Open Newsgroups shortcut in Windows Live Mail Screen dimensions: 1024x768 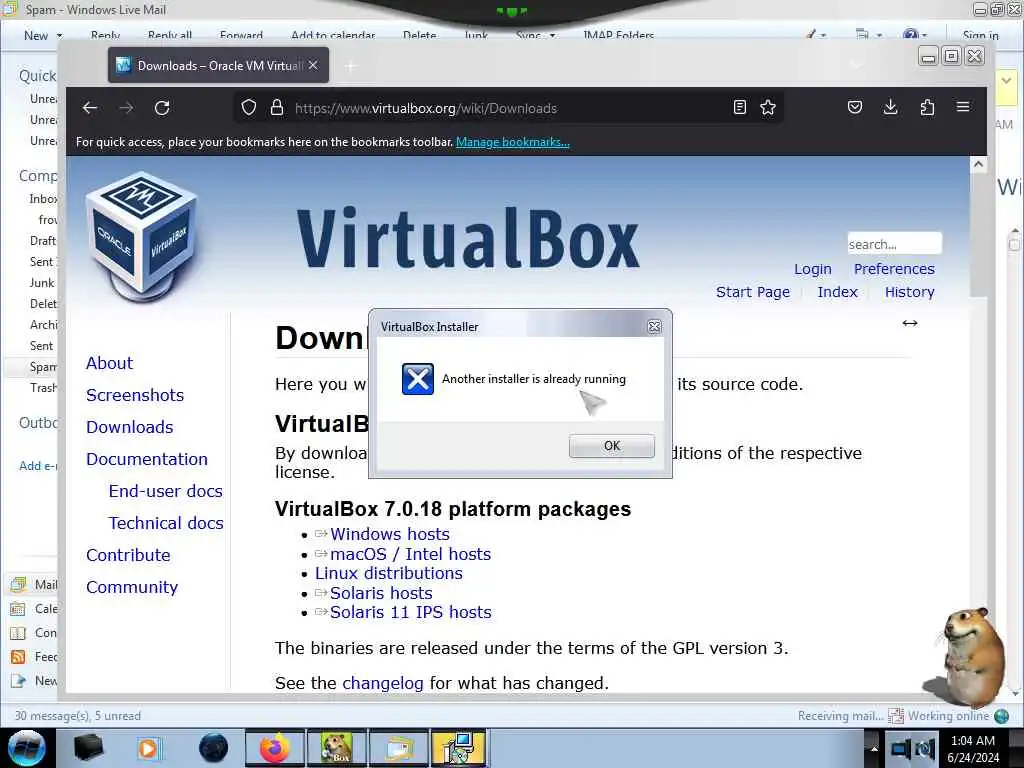coord(34,681)
